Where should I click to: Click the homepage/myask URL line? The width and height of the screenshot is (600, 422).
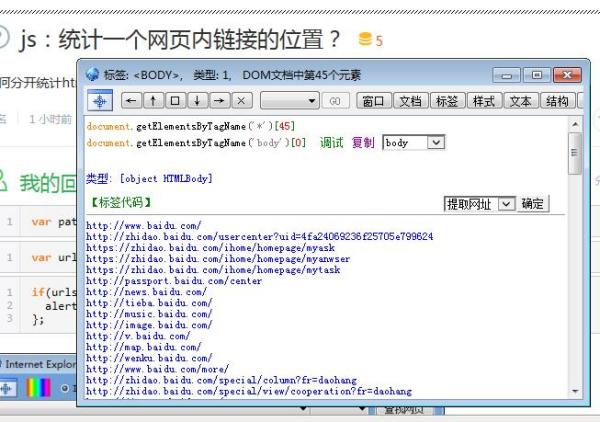pos(210,248)
